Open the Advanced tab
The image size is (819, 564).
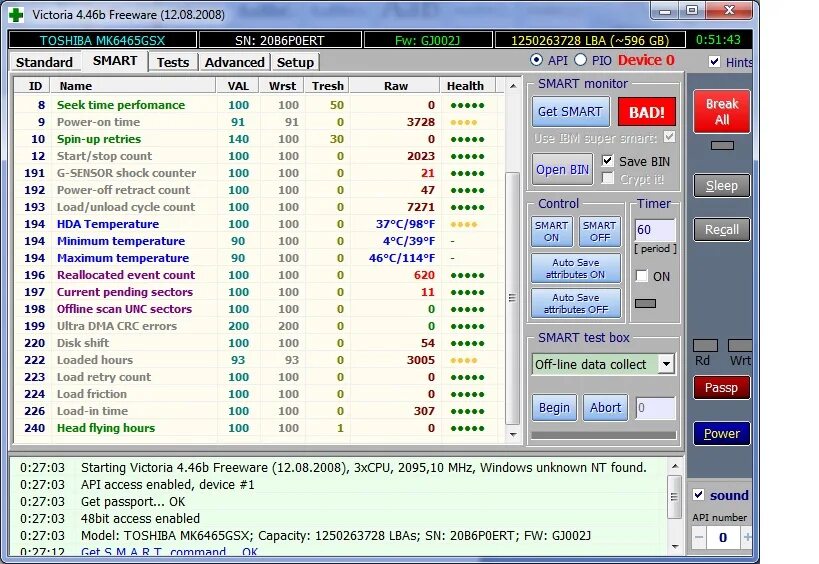point(235,62)
